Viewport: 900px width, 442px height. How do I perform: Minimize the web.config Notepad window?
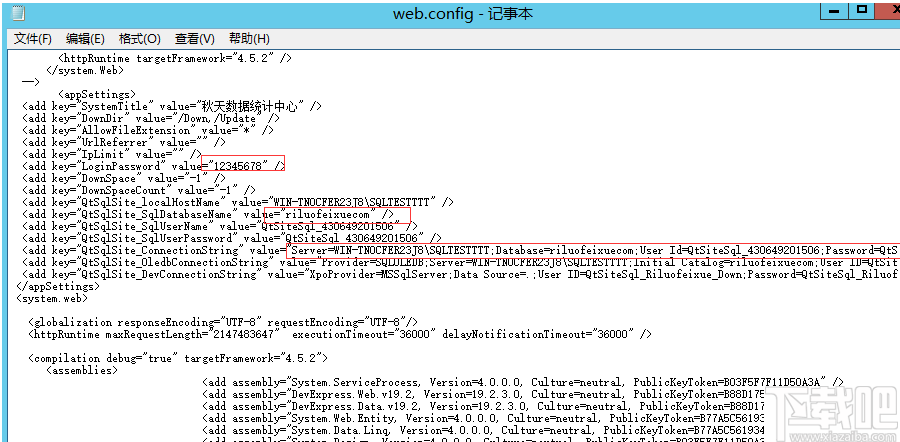[x=836, y=10]
